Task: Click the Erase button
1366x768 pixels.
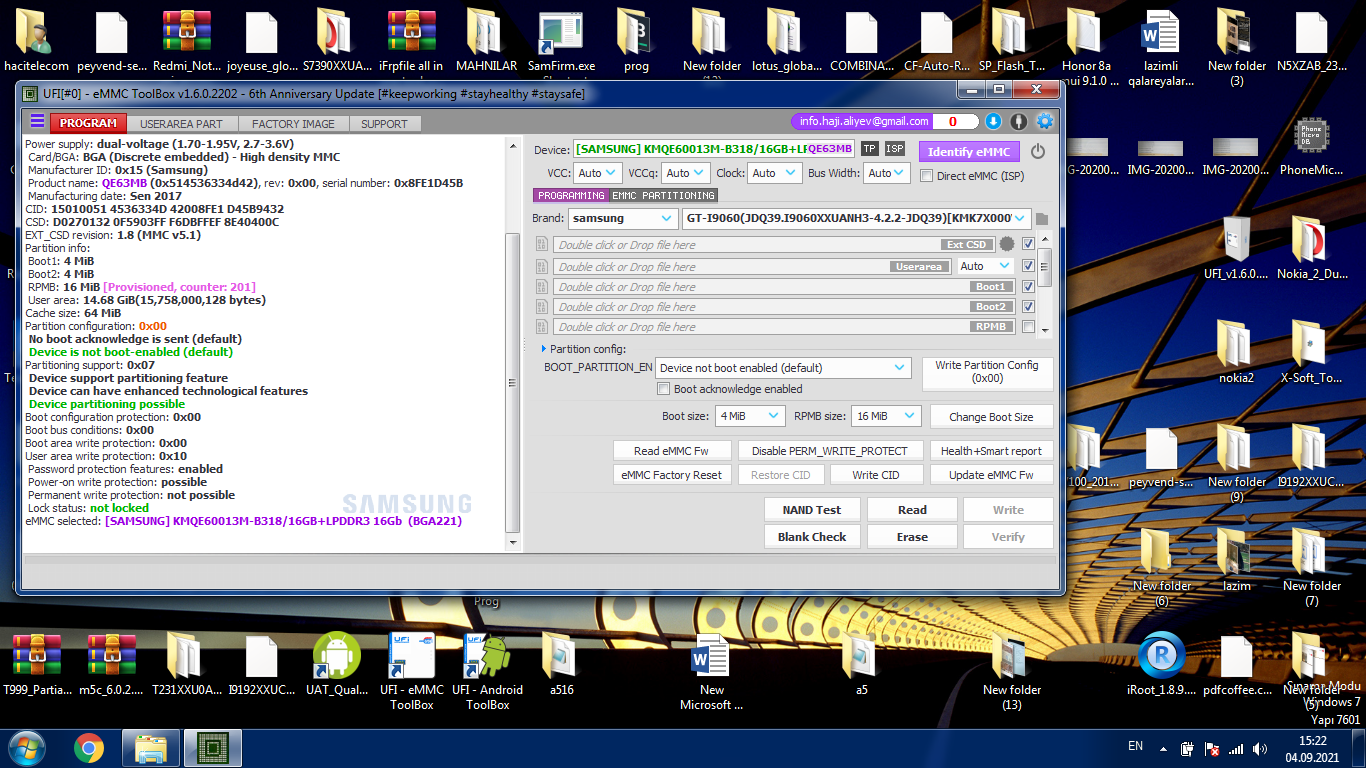Action: pyautogui.click(x=912, y=537)
